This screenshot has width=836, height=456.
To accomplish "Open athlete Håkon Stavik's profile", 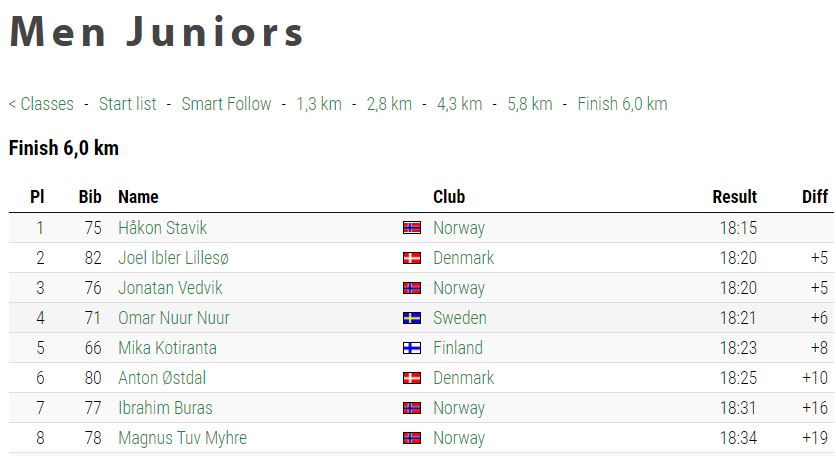I will tap(163, 228).
